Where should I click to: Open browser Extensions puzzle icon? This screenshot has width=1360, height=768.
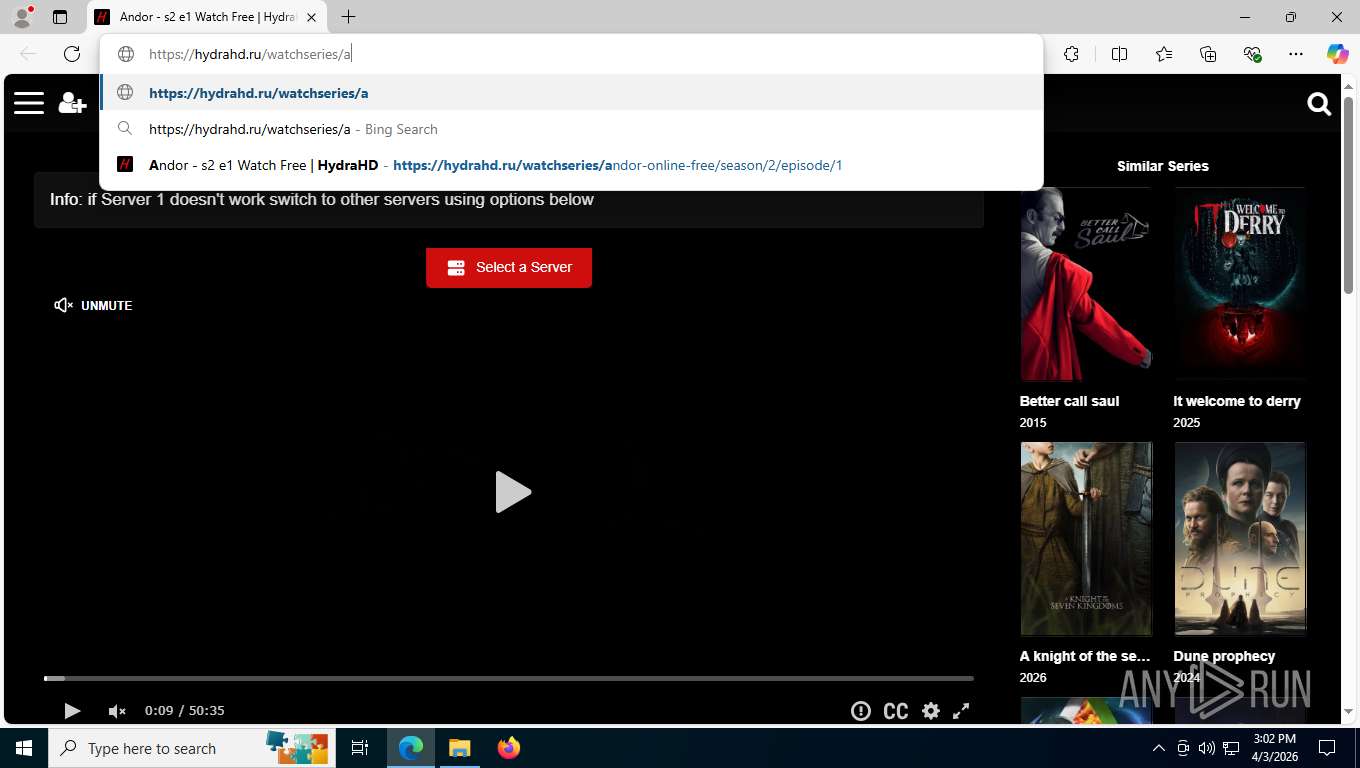tap(1071, 54)
